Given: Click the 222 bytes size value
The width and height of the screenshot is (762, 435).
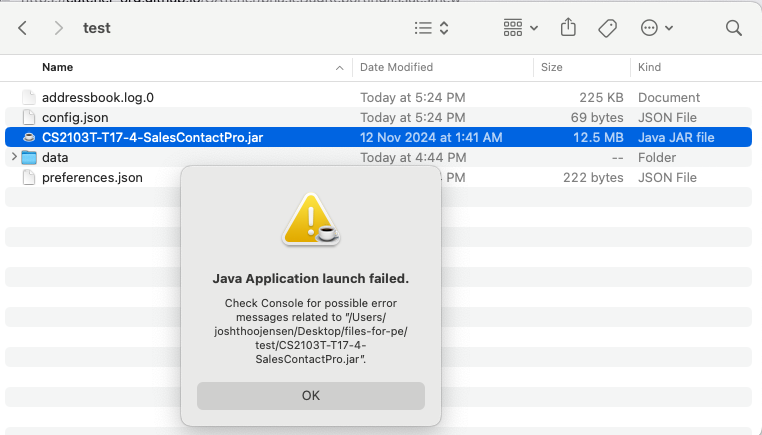Looking at the screenshot, I should [x=593, y=177].
